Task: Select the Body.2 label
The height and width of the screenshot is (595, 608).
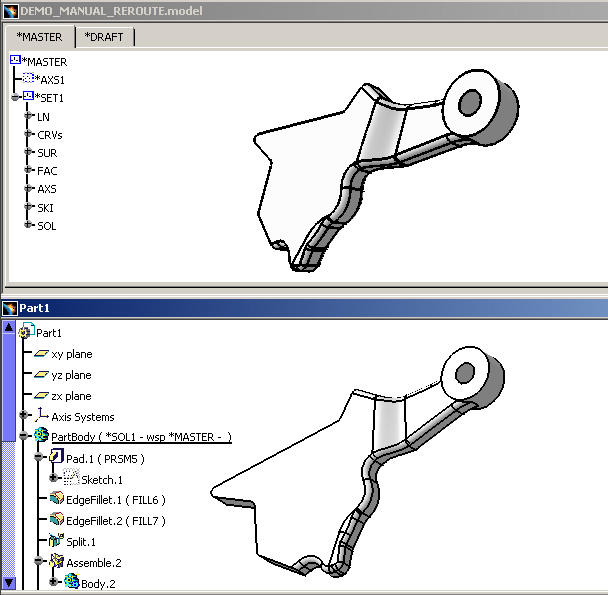Action: (98, 584)
